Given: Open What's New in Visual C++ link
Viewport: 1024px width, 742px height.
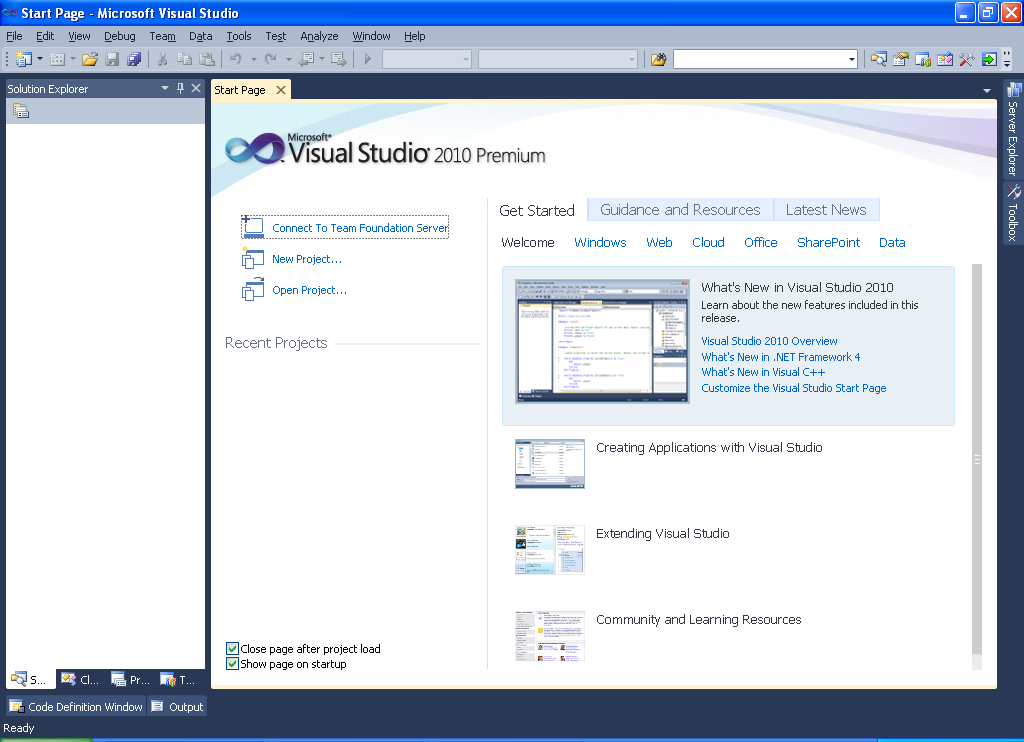Looking at the screenshot, I should [x=763, y=372].
